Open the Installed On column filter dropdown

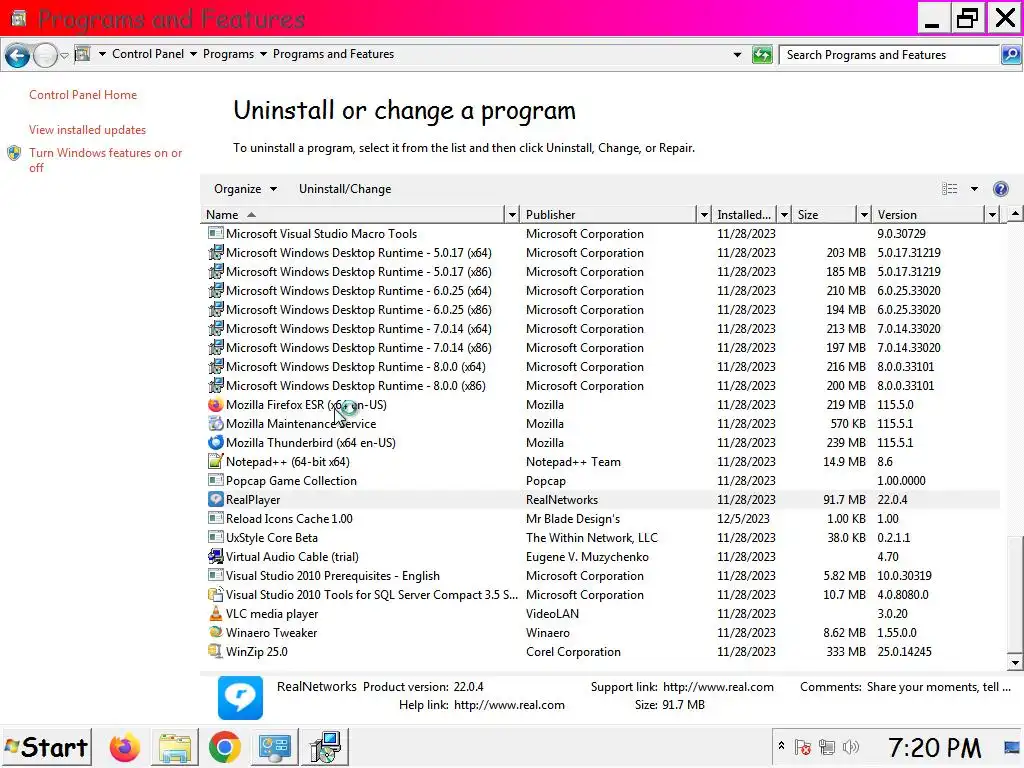click(784, 215)
